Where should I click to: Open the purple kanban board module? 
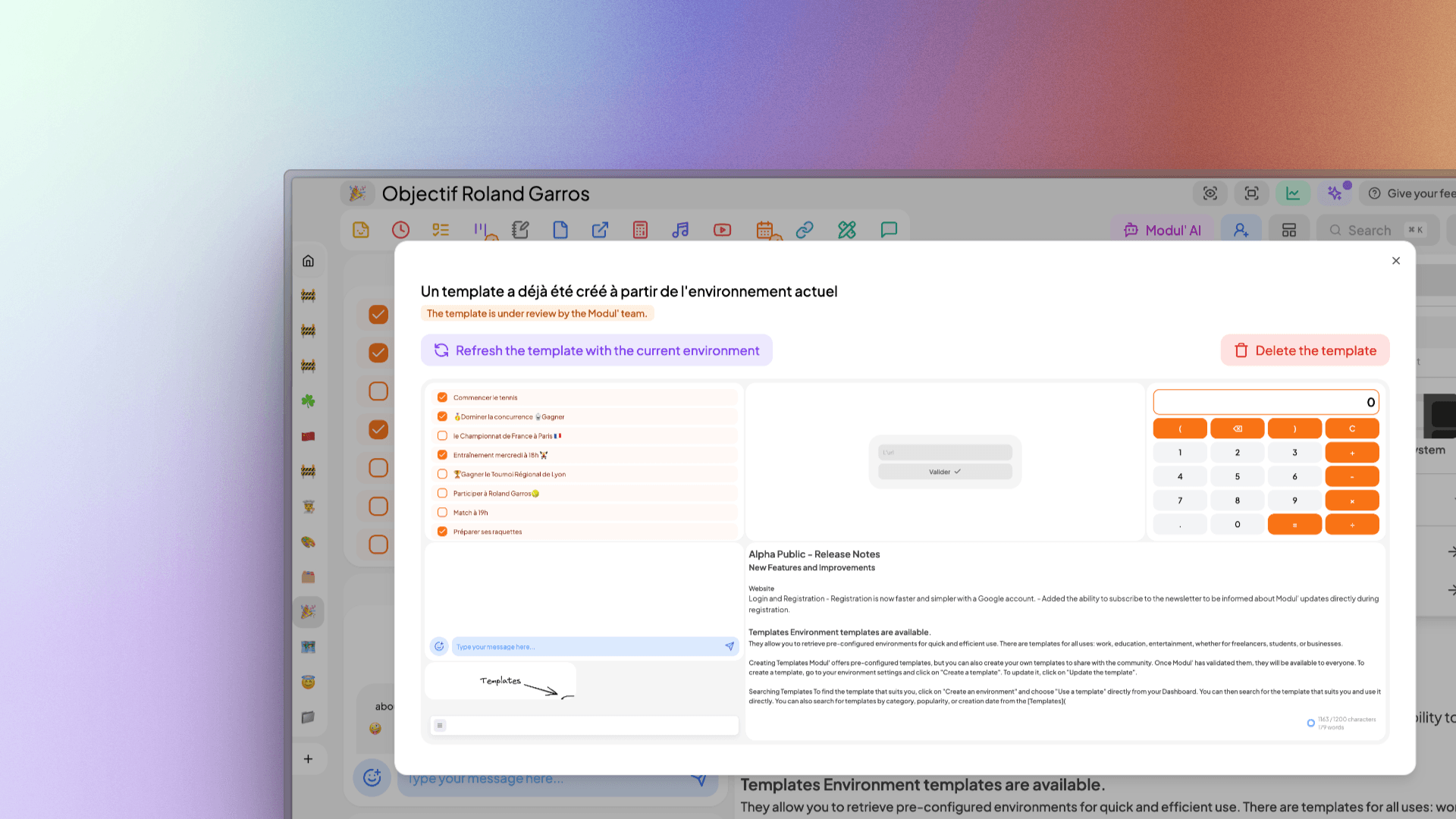481,230
